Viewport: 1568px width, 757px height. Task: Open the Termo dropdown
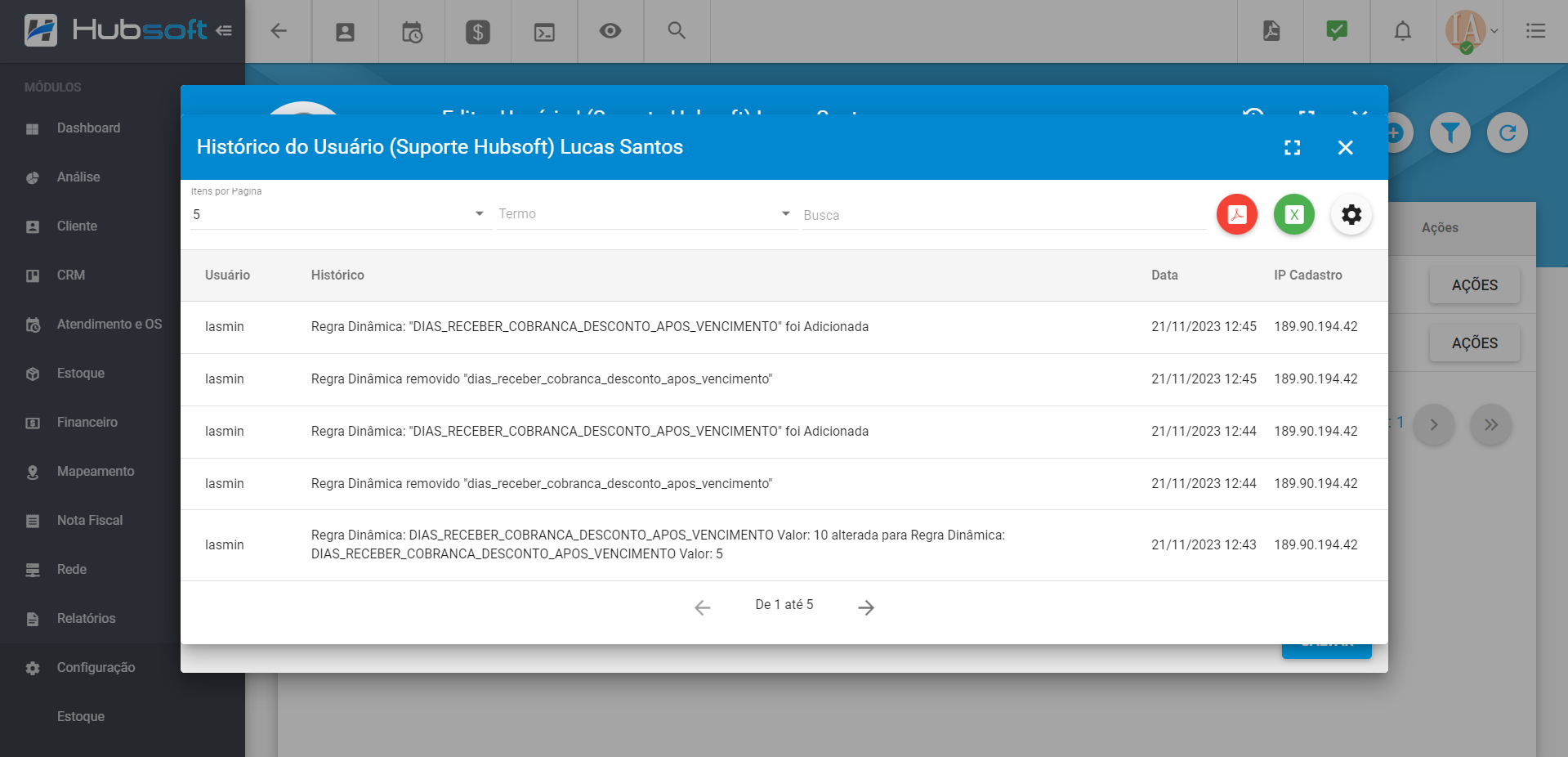(646, 214)
